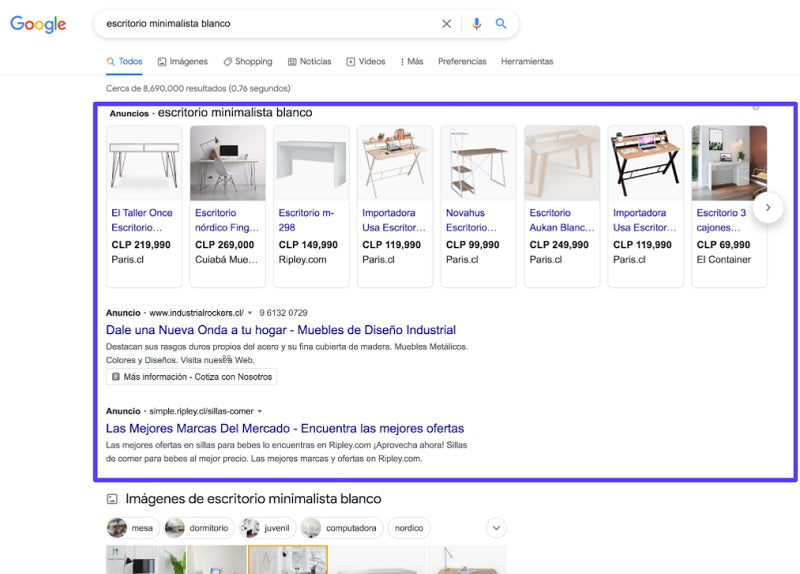Open the Escritorio m-298 product image
This screenshot has width=800, height=574.
click(x=311, y=163)
